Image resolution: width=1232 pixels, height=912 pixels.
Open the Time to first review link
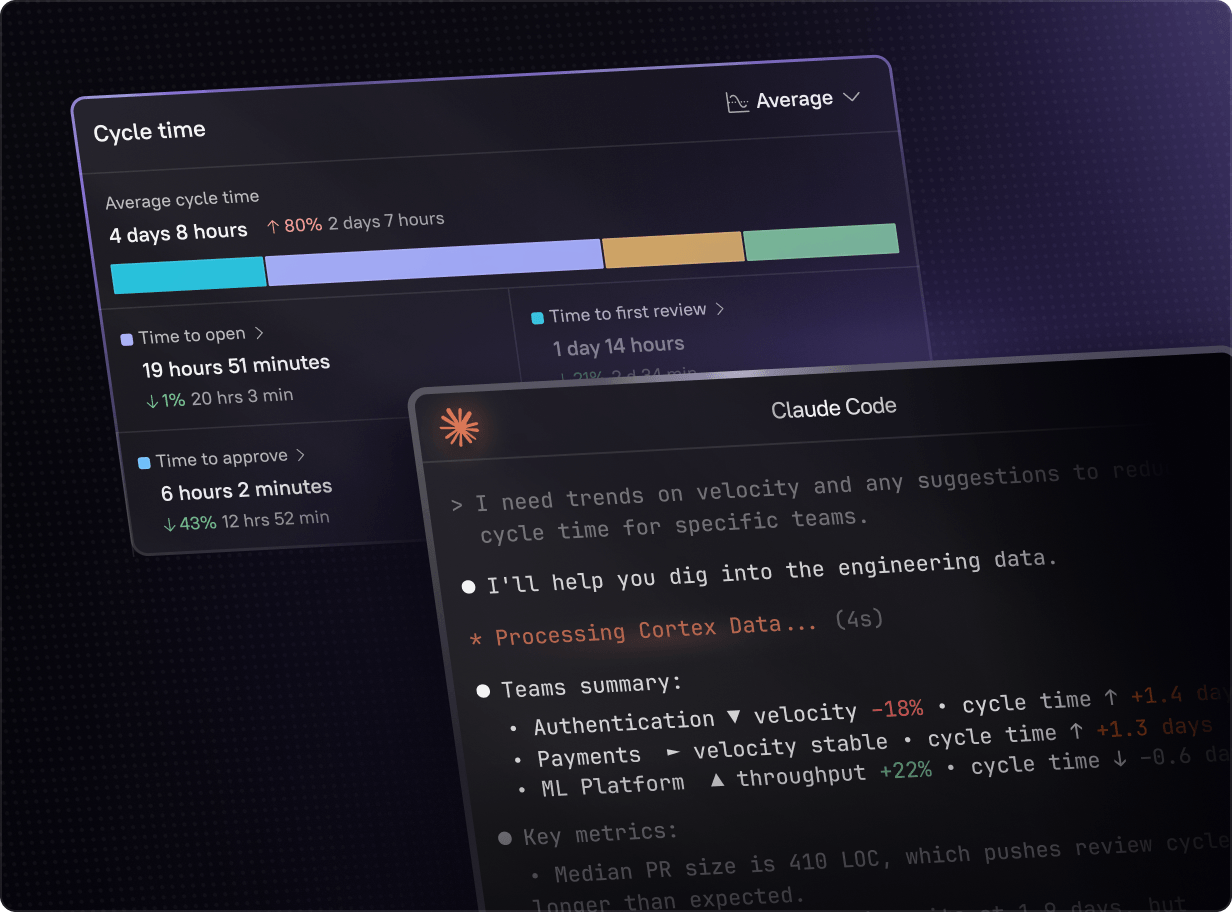click(627, 314)
